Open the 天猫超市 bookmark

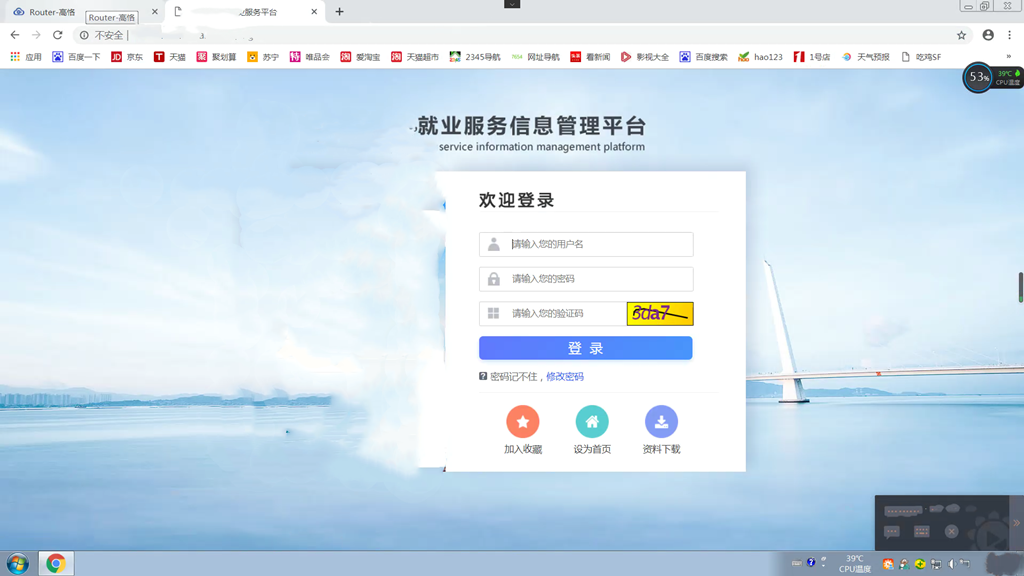[x=415, y=57]
